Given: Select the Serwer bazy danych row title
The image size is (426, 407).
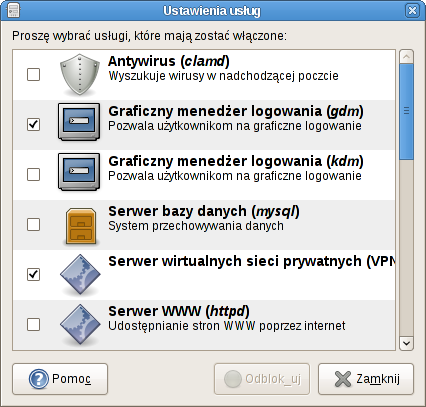Looking at the screenshot, I should pos(204,211).
